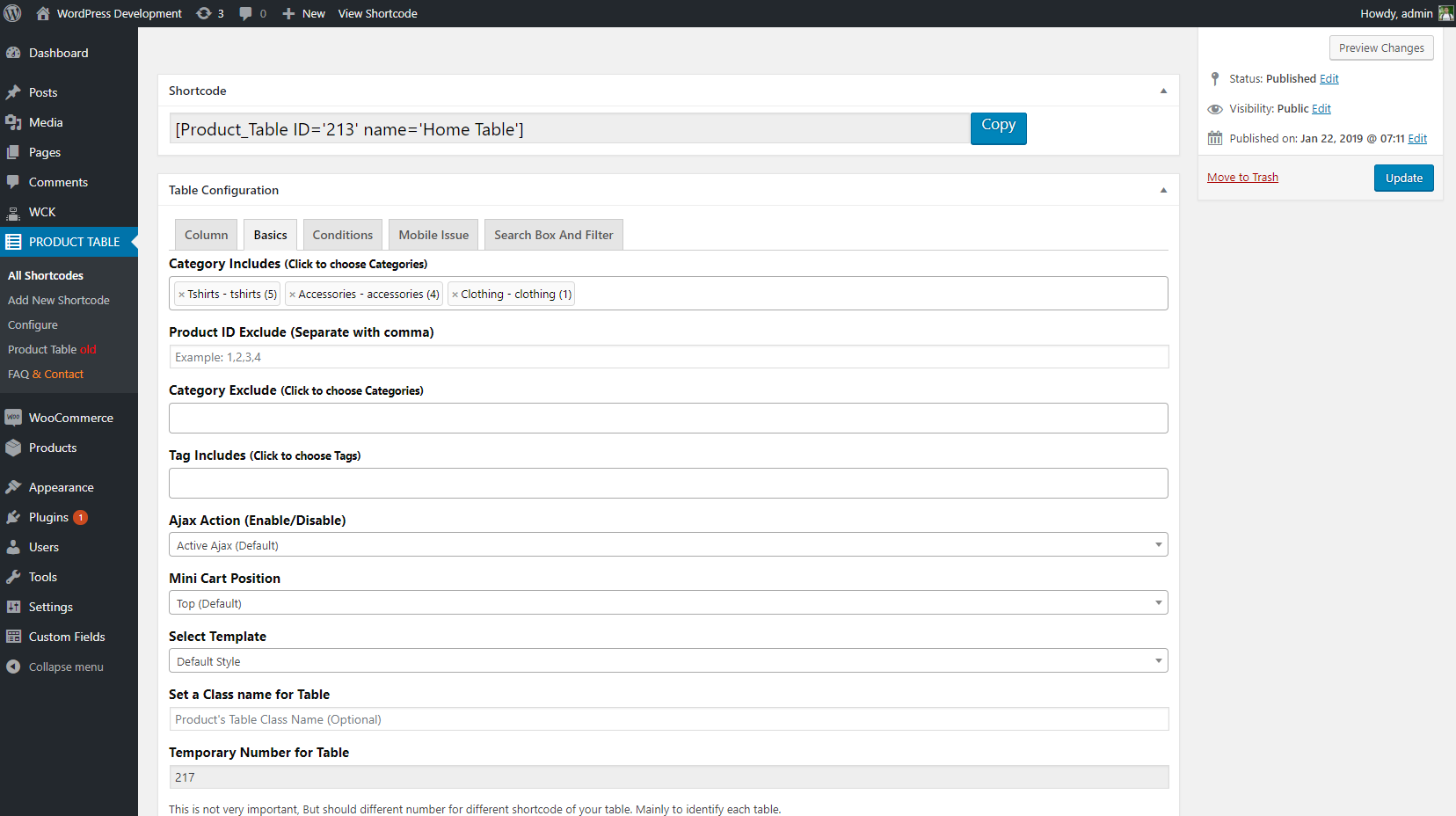
Task: Open the Conditions tab
Action: click(343, 235)
